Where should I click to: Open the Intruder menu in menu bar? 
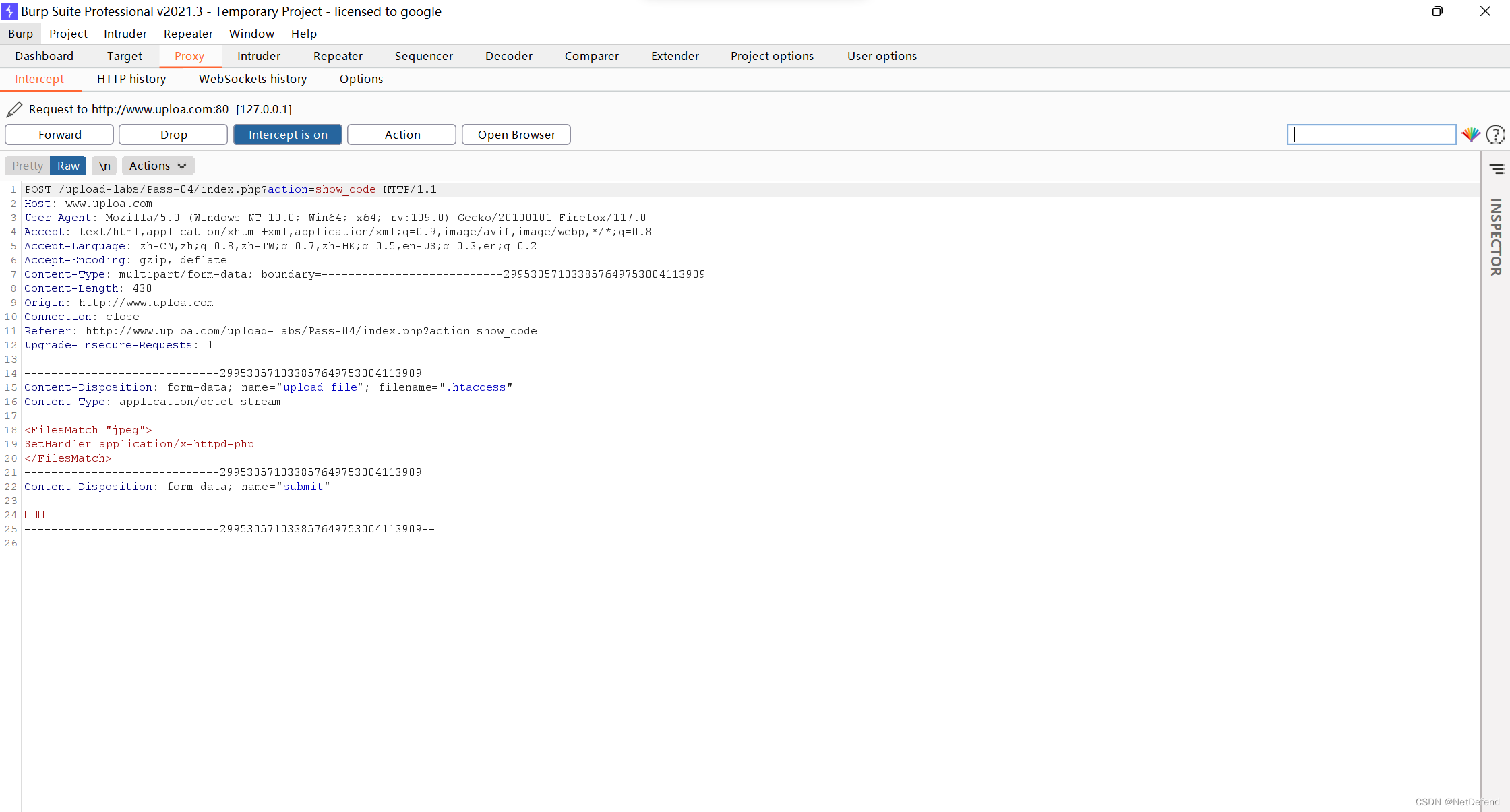pos(125,34)
